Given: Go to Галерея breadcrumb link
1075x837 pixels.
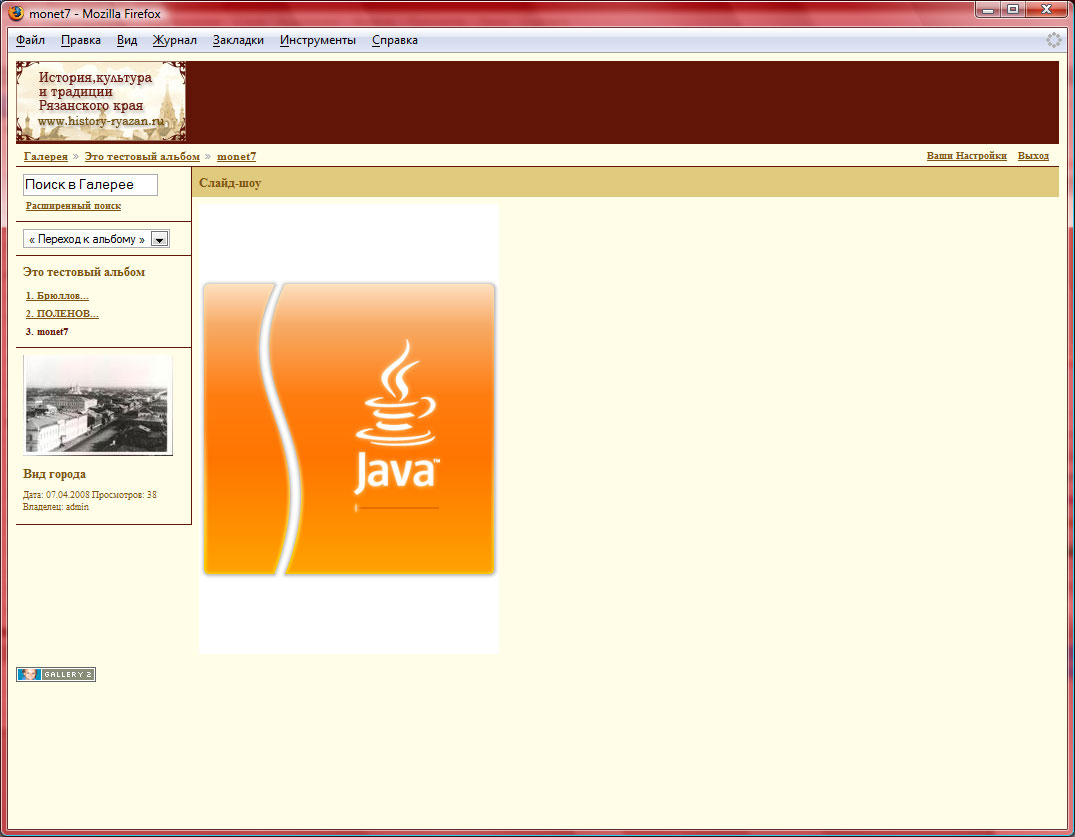Looking at the screenshot, I should click(x=46, y=156).
